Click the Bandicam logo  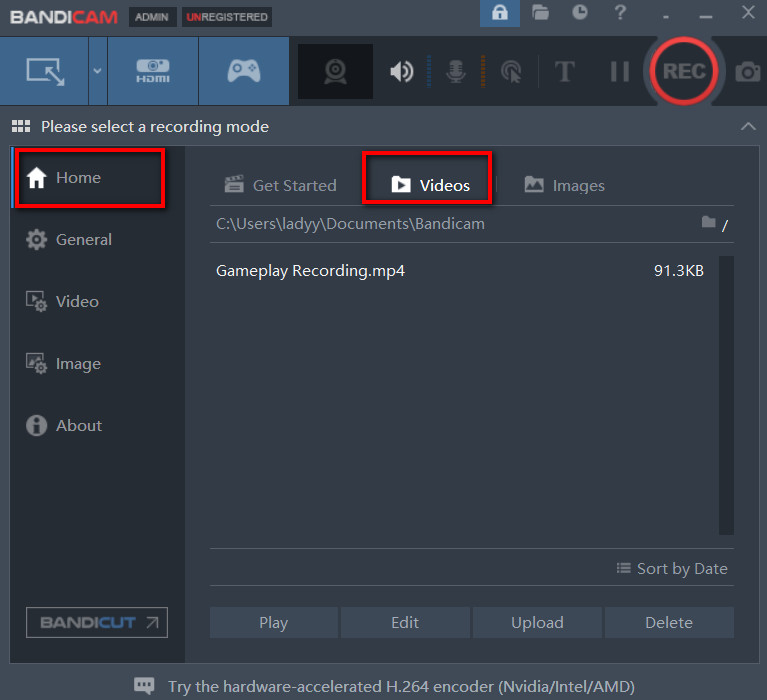[x=64, y=17]
